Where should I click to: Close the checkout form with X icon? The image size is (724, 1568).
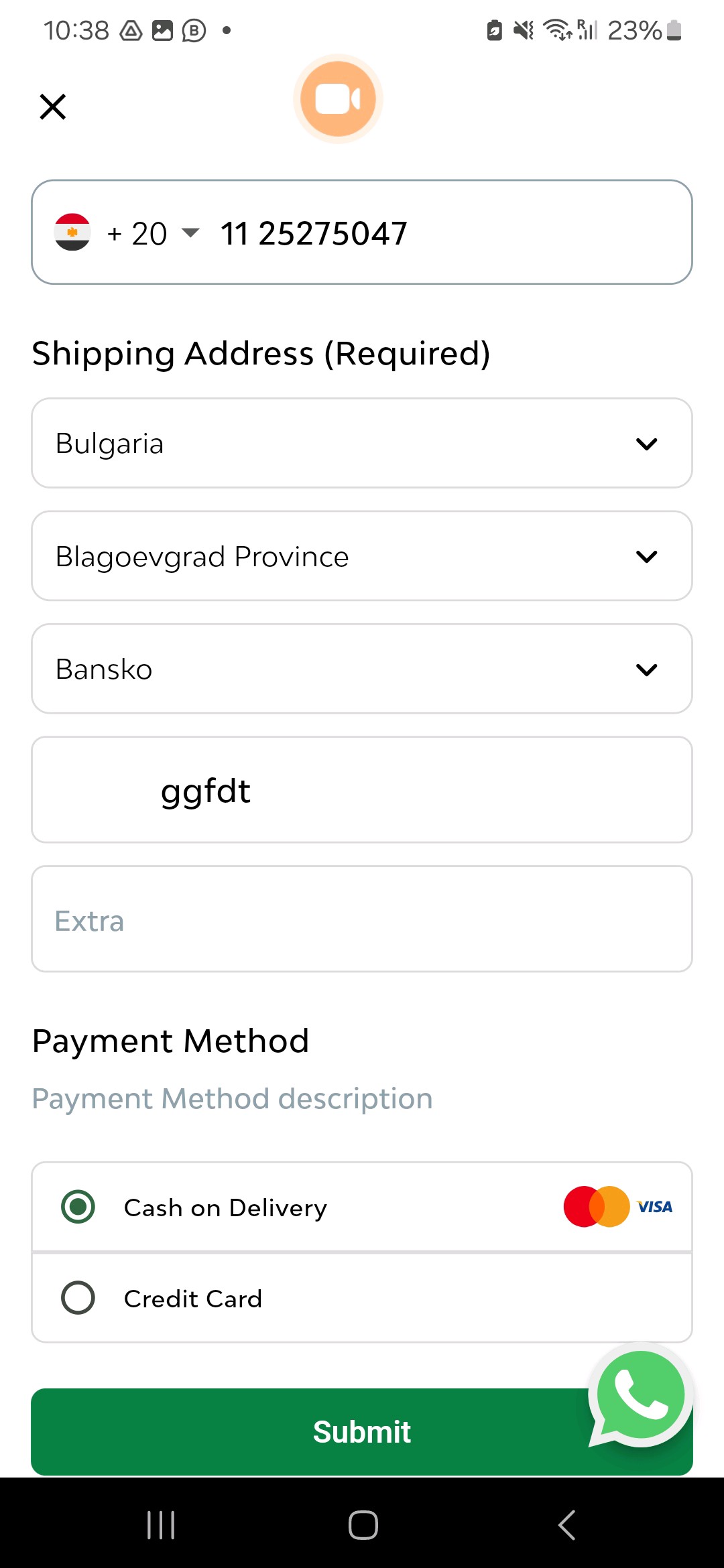[x=53, y=107]
